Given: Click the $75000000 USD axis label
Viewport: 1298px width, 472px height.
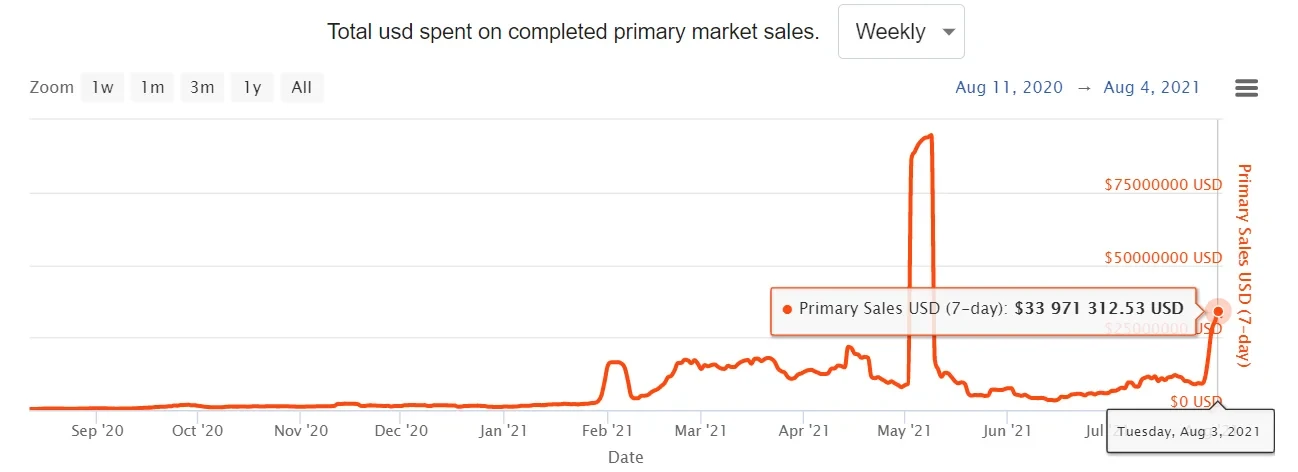Looking at the screenshot, I should point(1163,185).
